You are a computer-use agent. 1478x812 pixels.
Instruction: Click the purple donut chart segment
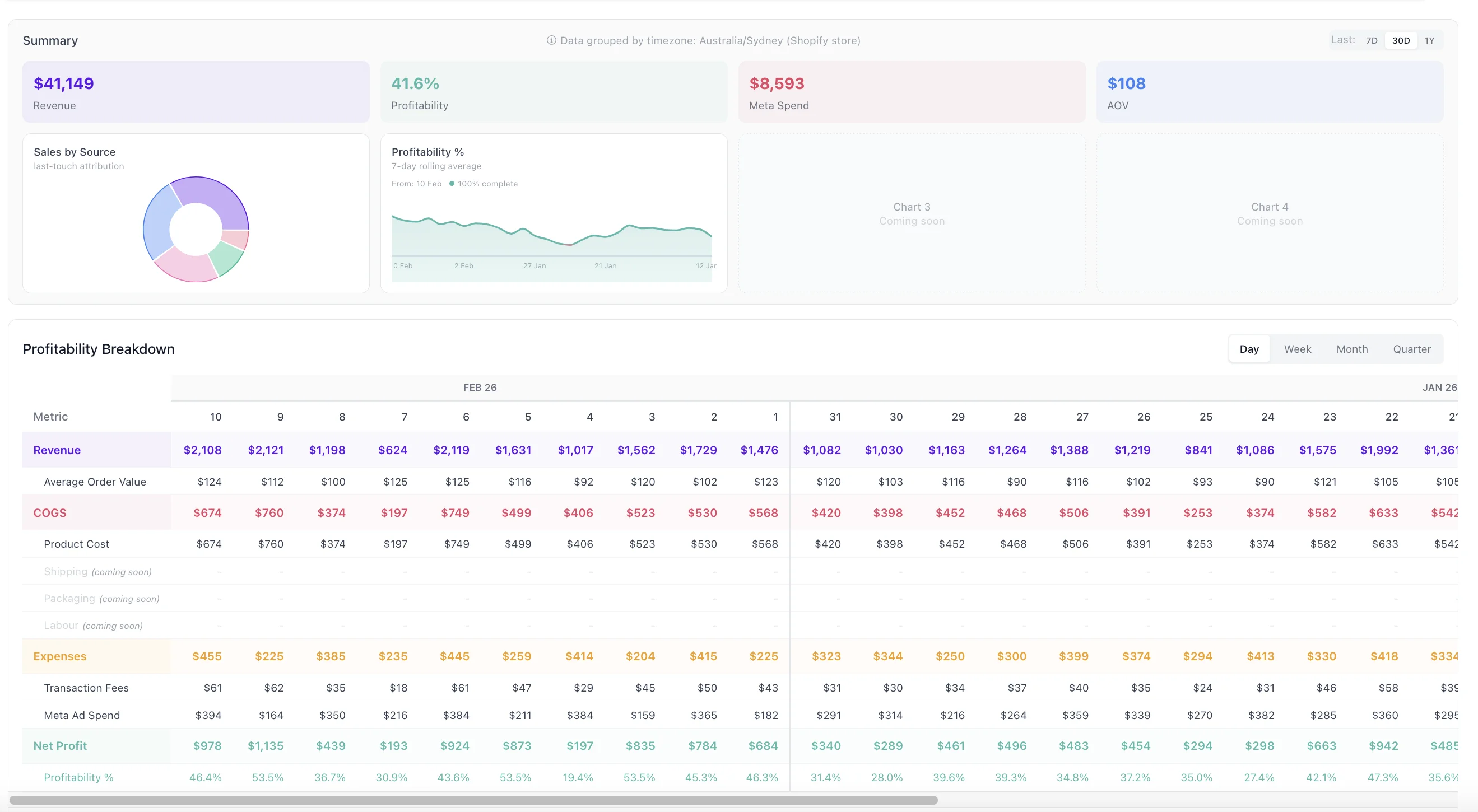(x=217, y=194)
